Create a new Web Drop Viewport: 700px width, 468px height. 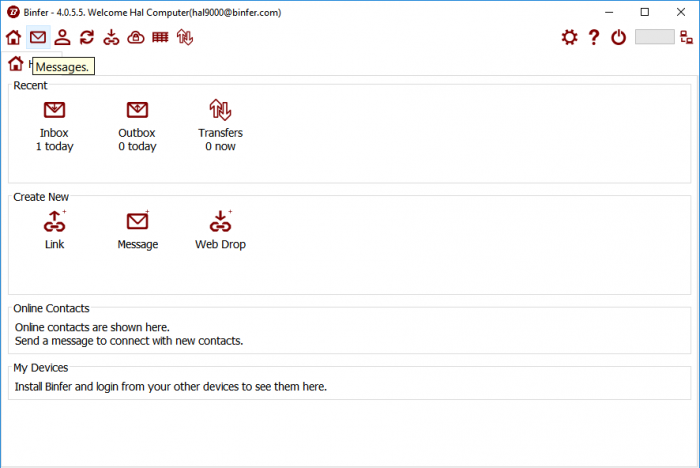221,230
